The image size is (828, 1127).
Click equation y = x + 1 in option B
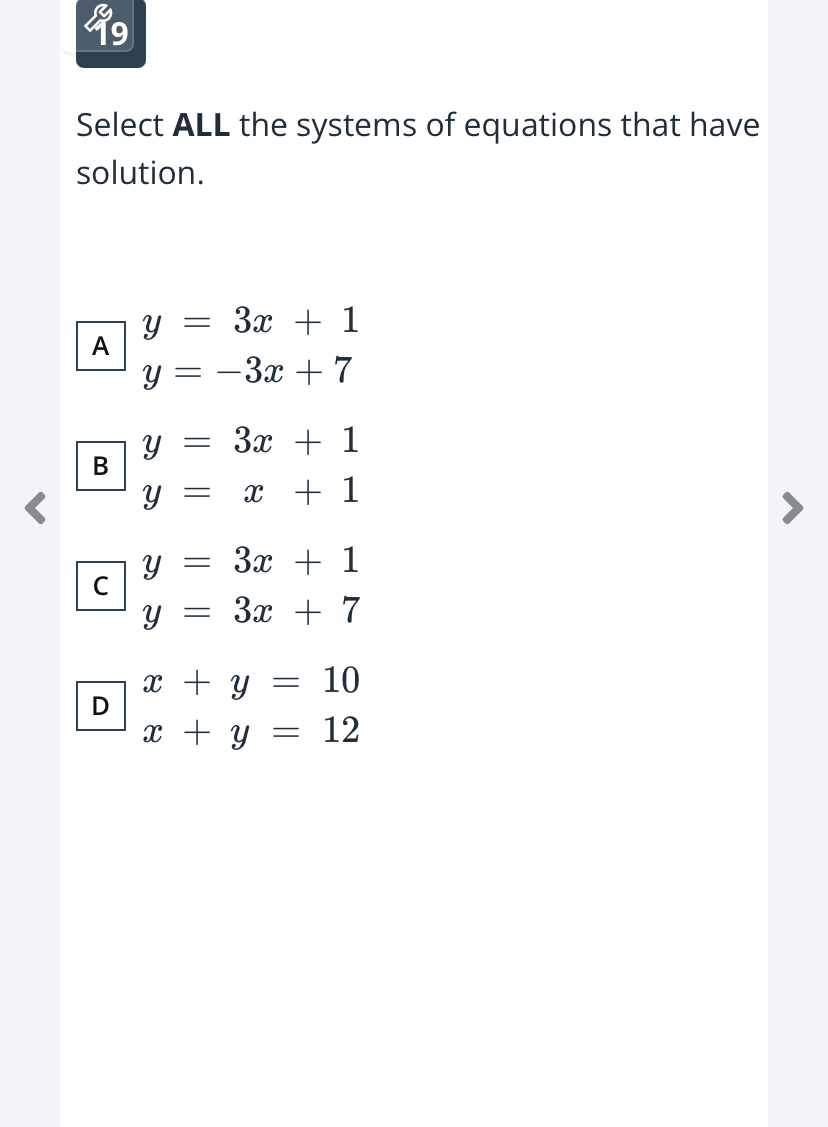[x=250, y=492]
